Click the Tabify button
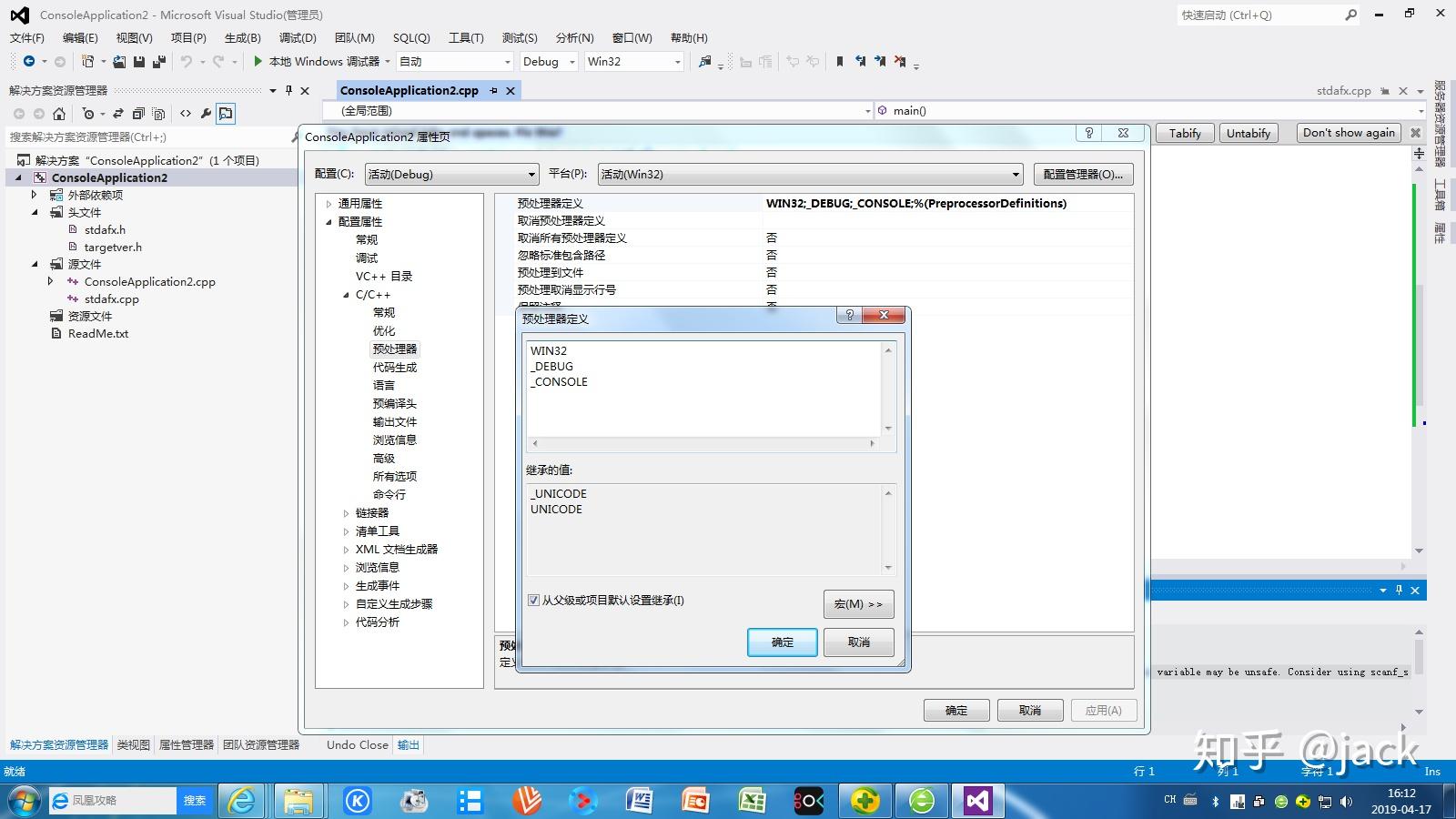Screen dimensions: 1456x819 pos(1185,133)
